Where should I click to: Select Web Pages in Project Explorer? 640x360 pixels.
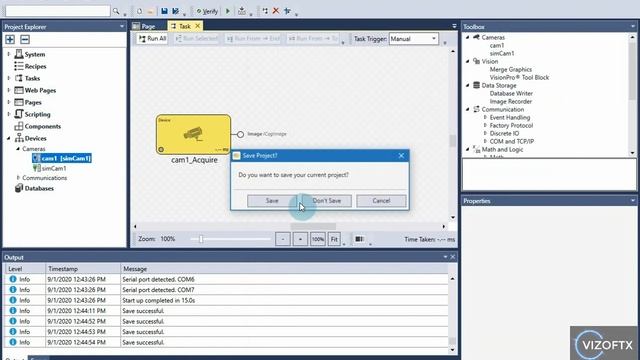pos(40,90)
